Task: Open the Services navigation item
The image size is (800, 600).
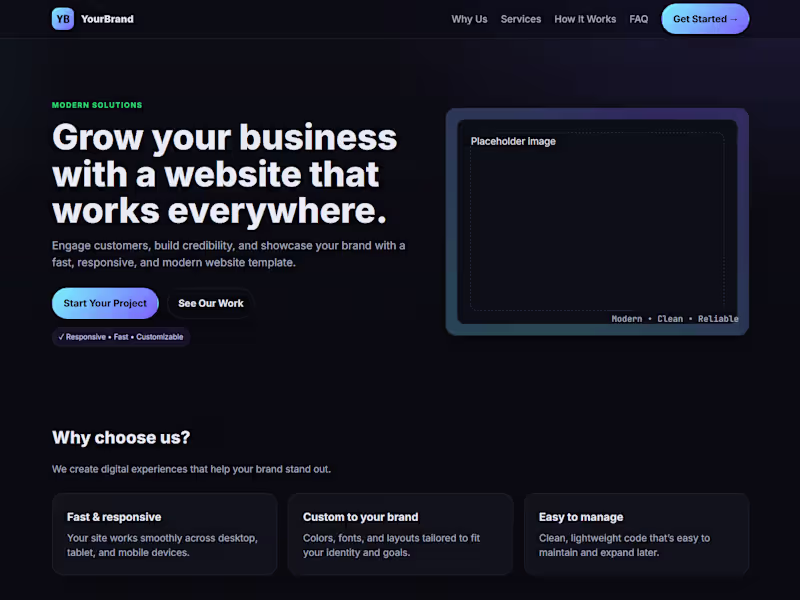Action: (521, 19)
